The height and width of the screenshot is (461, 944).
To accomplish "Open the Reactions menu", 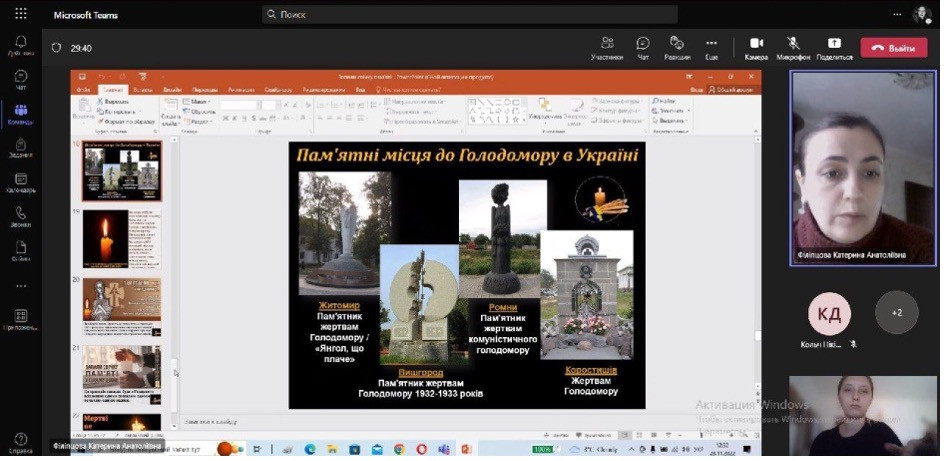I will click(677, 45).
